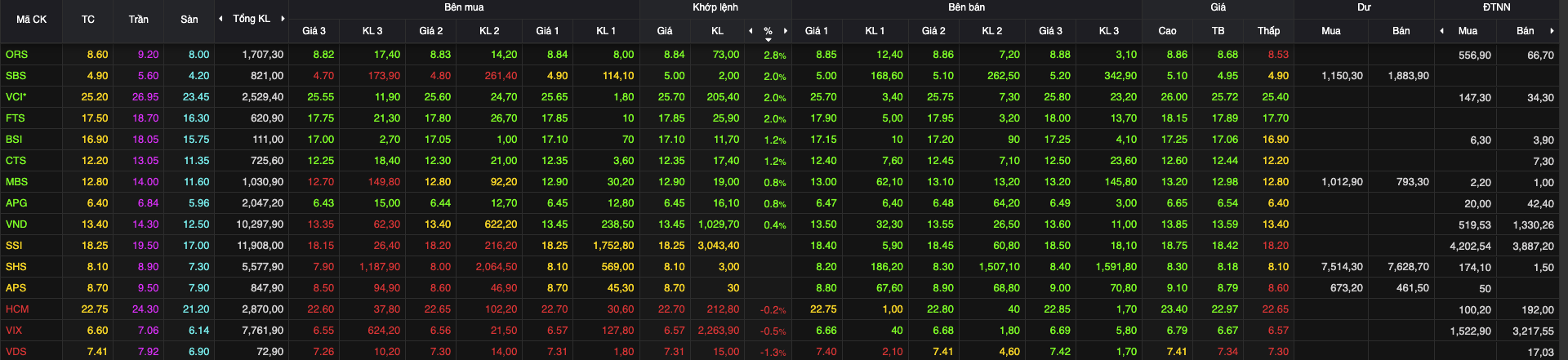The height and width of the screenshot is (360, 1568).
Task: Click Khớp lệnh KL column header
Action: click(x=717, y=31)
